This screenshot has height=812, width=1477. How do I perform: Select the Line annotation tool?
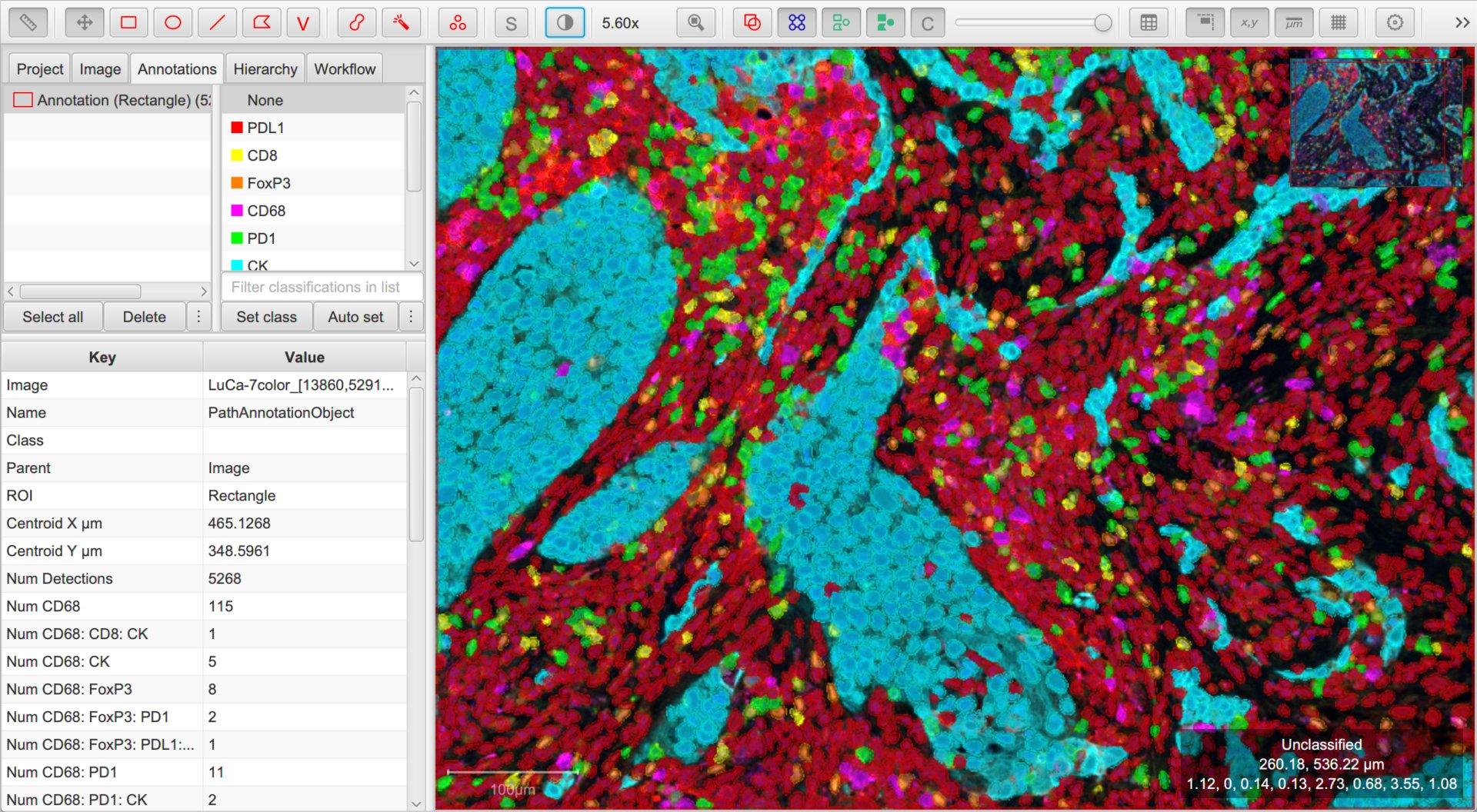(218, 23)
